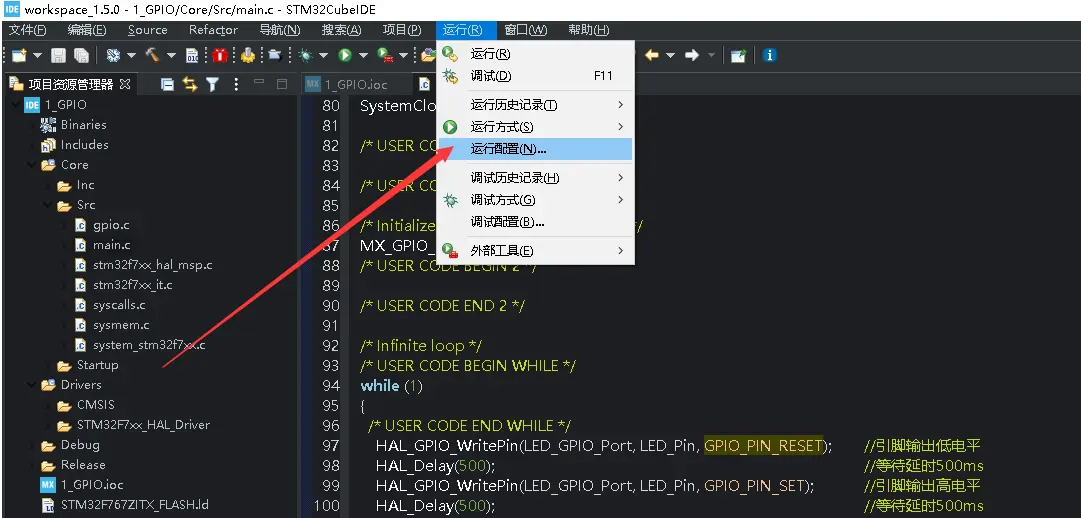Open the Source menu
The width and height of the screenshot is (1081, 518).
(148, 30)
